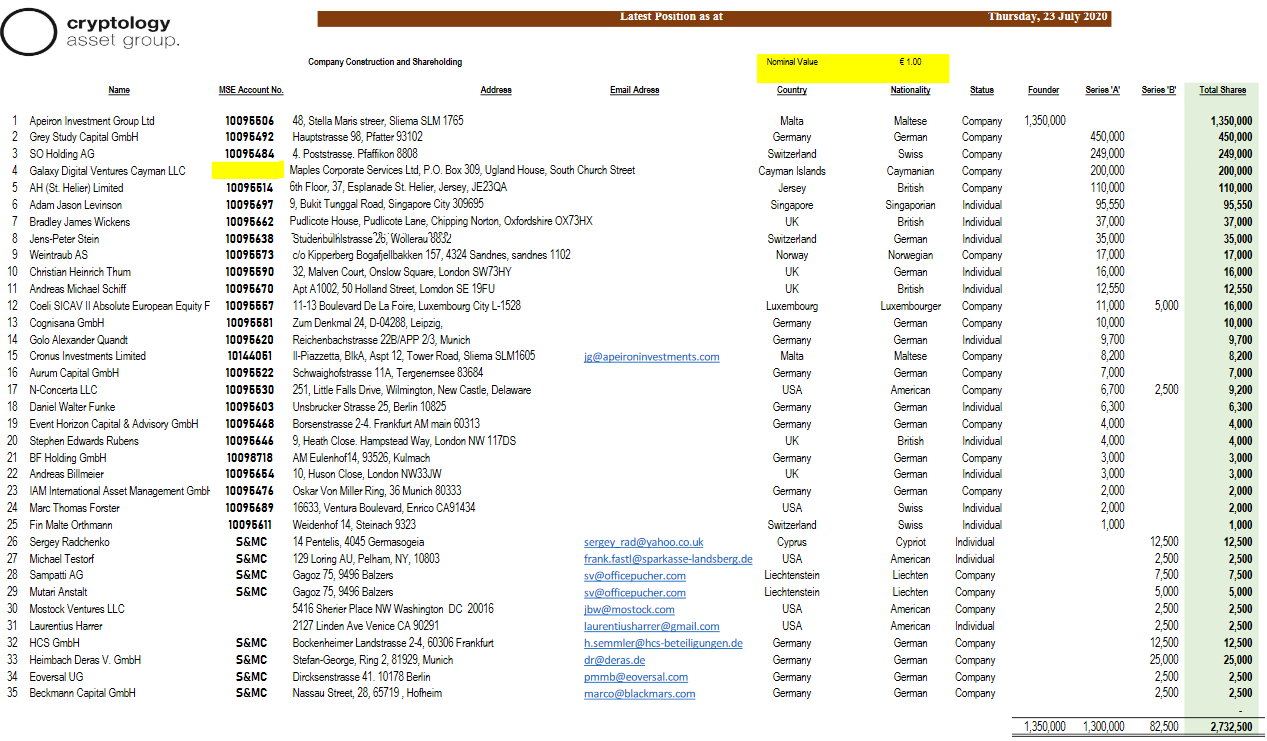The height and width of the screenshot is (741, 1267).
Task: Click the Cryptology Asset Group circle logo
Action: (28, 32)
